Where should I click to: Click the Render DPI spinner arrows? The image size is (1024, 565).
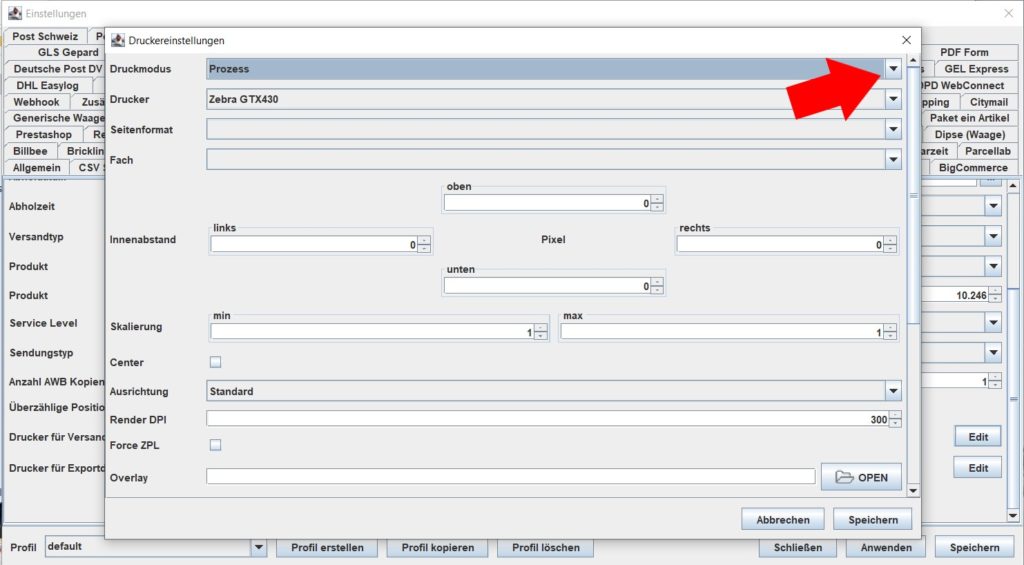[895, 419]
